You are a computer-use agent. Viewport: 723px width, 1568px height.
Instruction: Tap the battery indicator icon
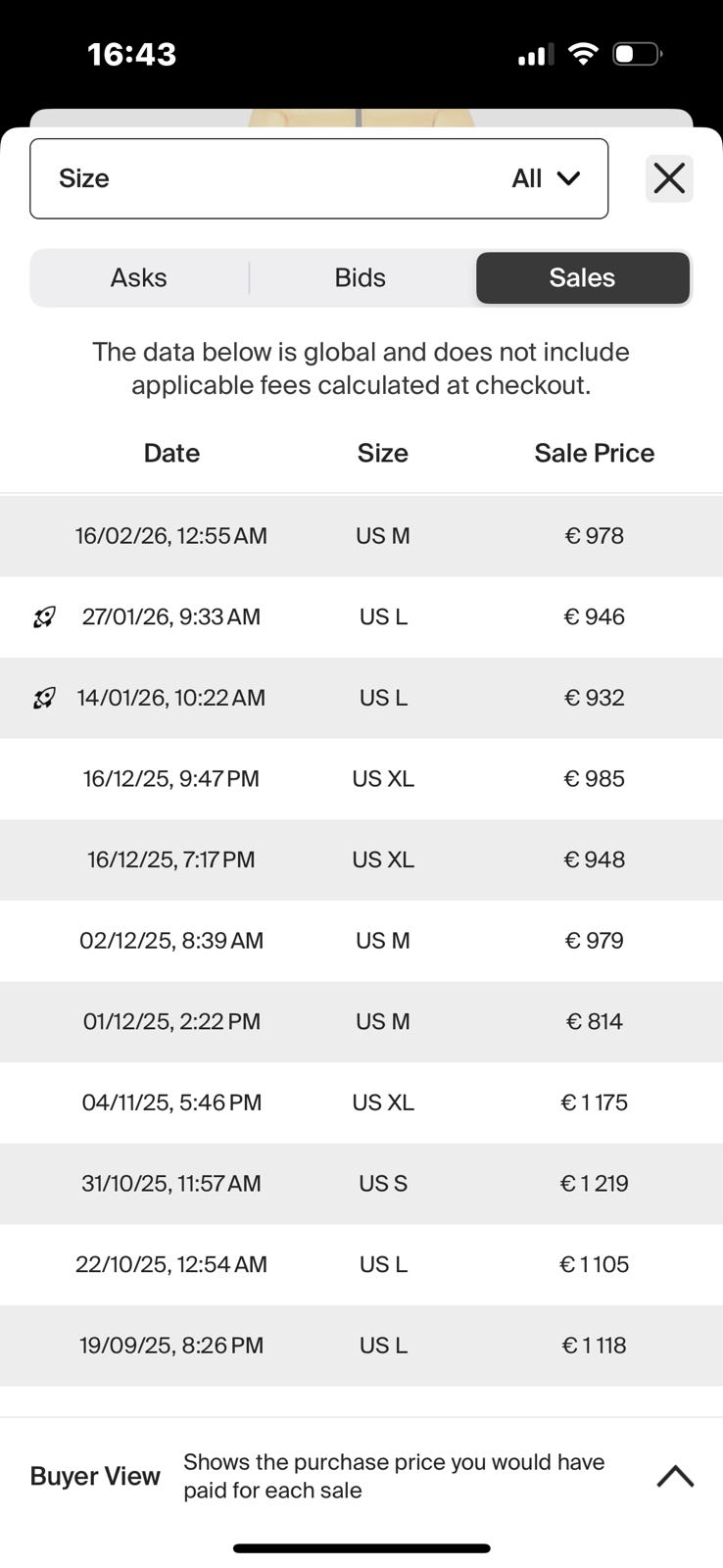(637, 54)
